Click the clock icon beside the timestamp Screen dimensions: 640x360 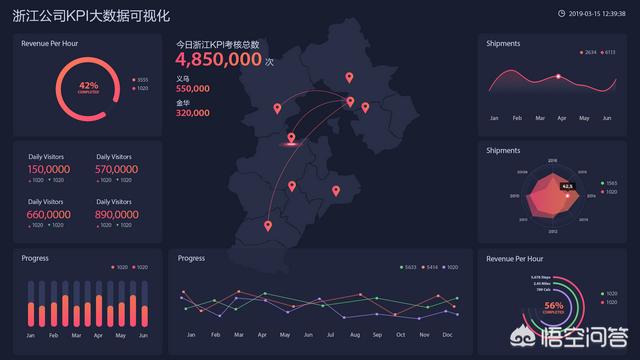(562, 13)
